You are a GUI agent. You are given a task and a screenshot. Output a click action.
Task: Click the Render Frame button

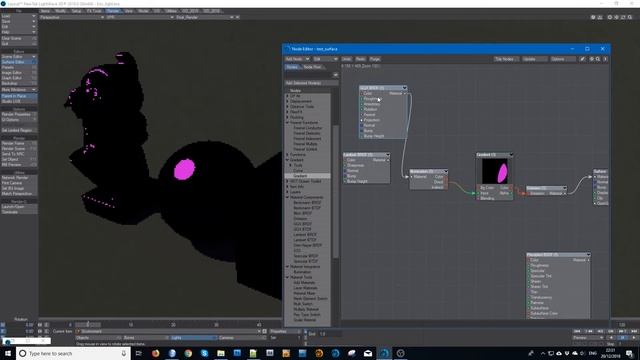click(x=19, y=144)
